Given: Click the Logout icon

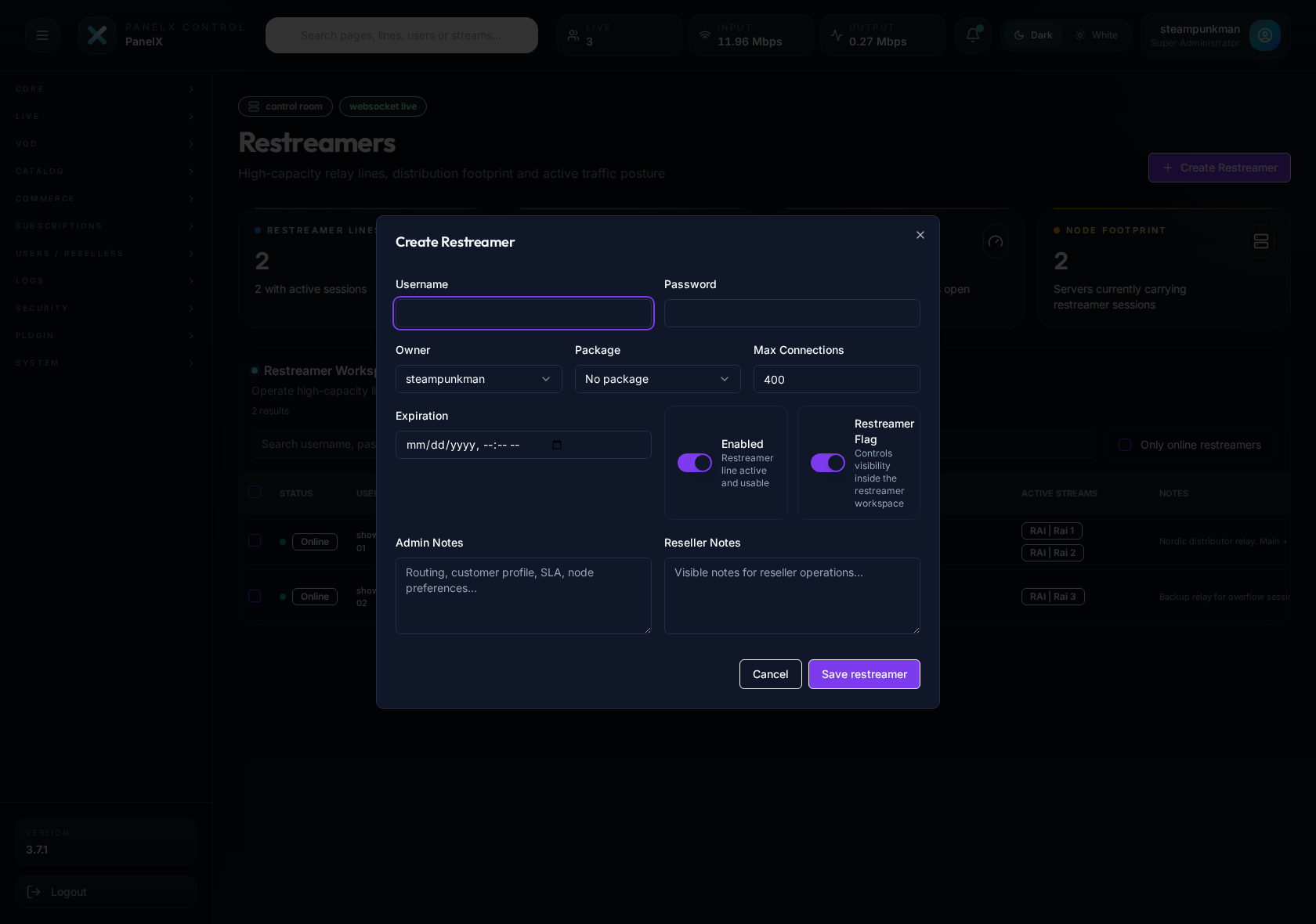Looking at the screenshot, I should coord(34,892).
